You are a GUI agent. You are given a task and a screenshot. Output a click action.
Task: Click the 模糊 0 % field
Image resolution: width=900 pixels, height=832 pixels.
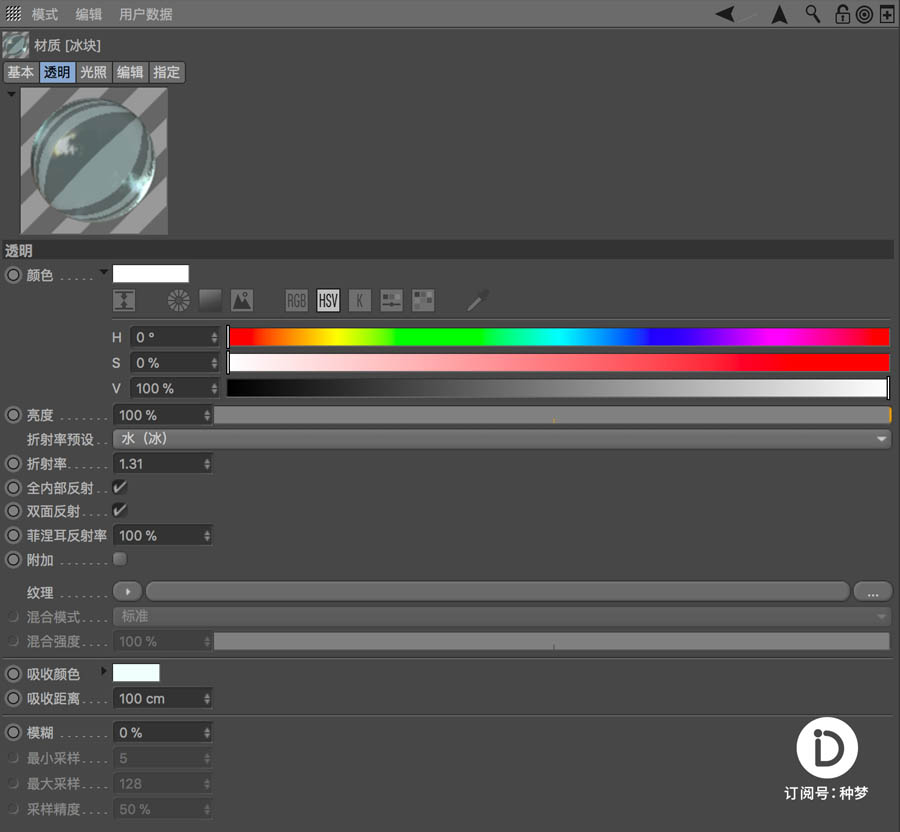click(162, 733)
